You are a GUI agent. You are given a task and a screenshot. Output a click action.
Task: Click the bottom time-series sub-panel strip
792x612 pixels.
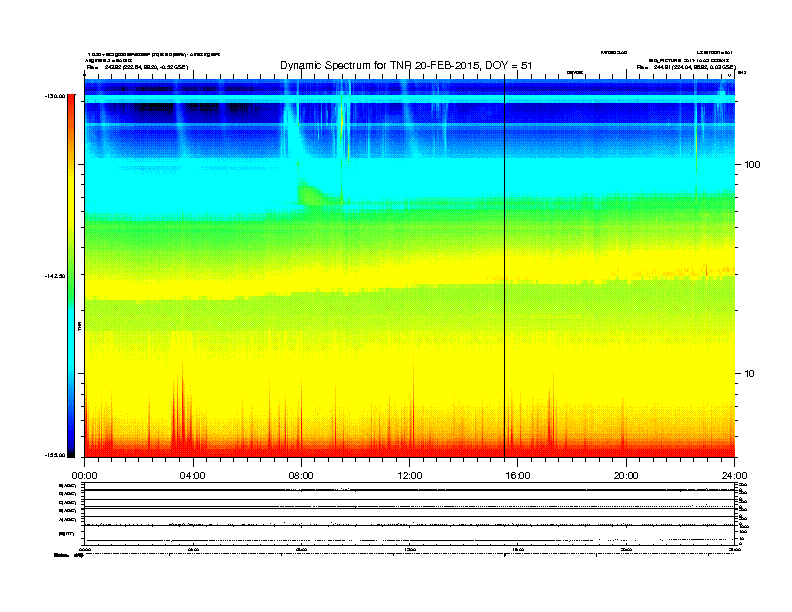click(x=410, y=513)
